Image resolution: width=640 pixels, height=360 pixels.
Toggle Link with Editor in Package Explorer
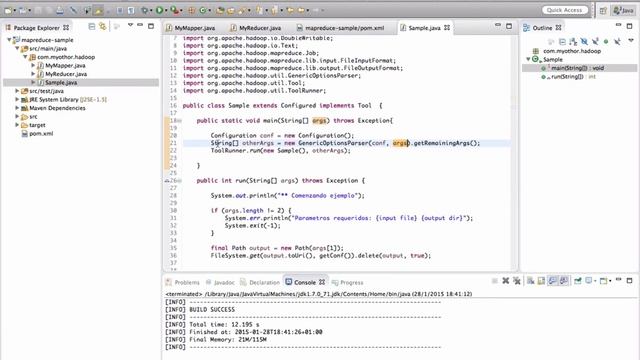[x=102, y=27]
